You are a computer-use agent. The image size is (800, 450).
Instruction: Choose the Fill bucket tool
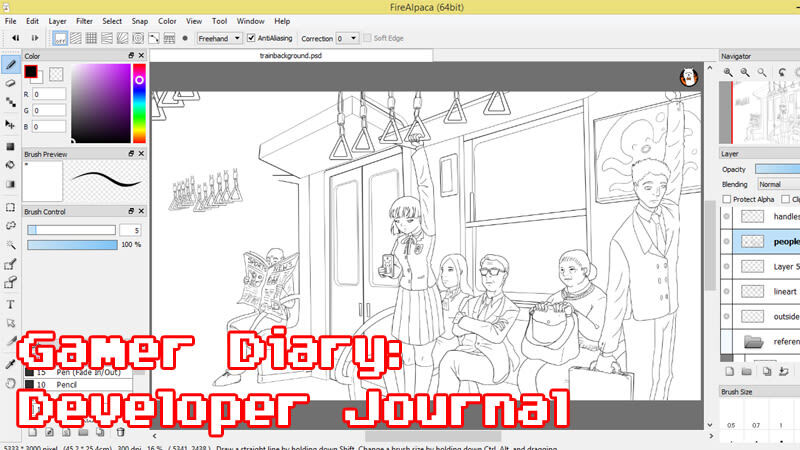pos(10,164)
